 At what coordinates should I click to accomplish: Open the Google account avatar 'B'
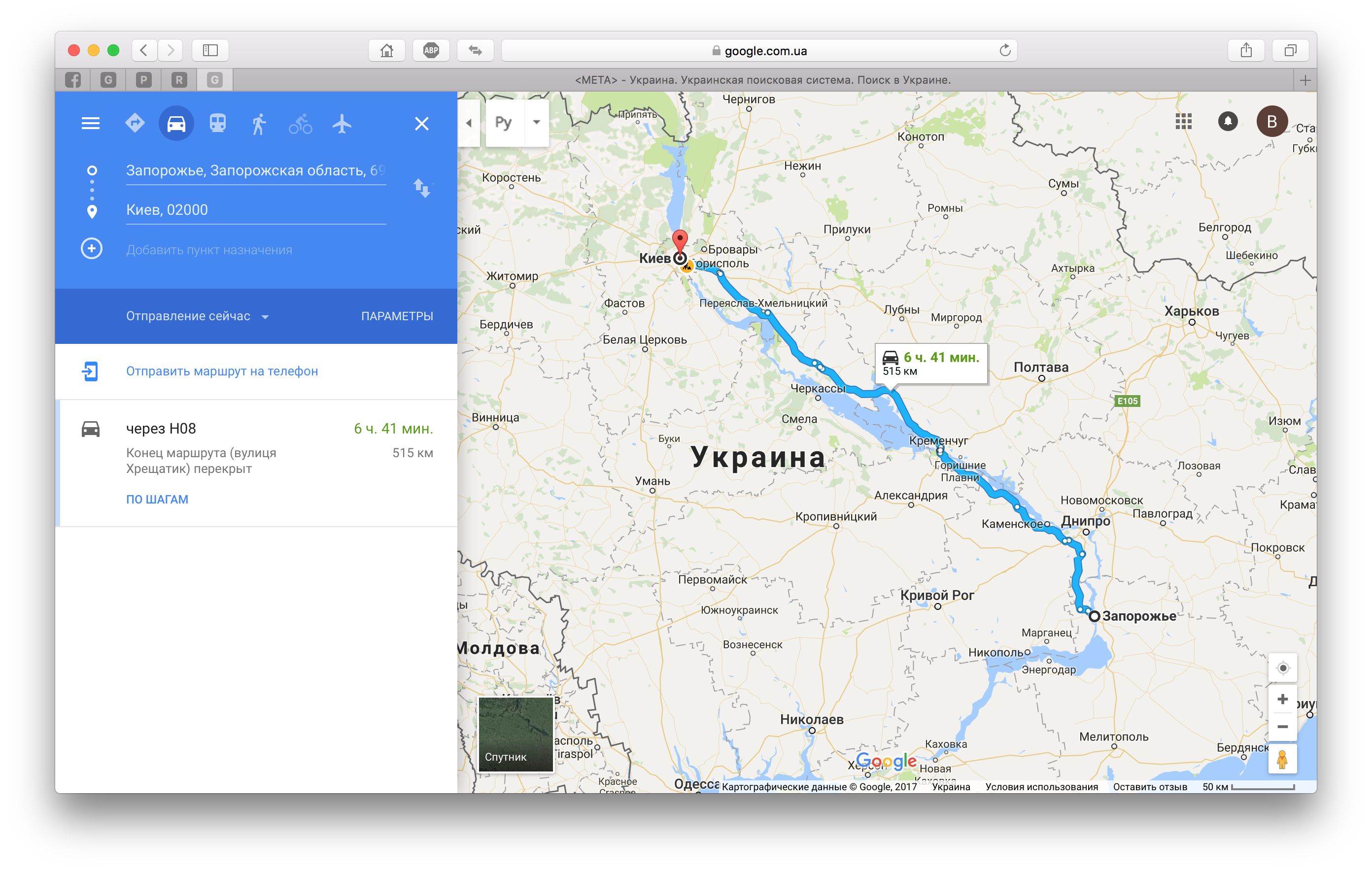tap(1272, 121)
